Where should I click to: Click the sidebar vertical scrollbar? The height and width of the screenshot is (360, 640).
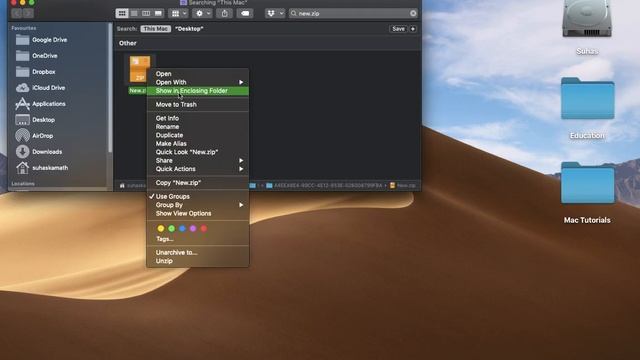click(x=110, y=88)
